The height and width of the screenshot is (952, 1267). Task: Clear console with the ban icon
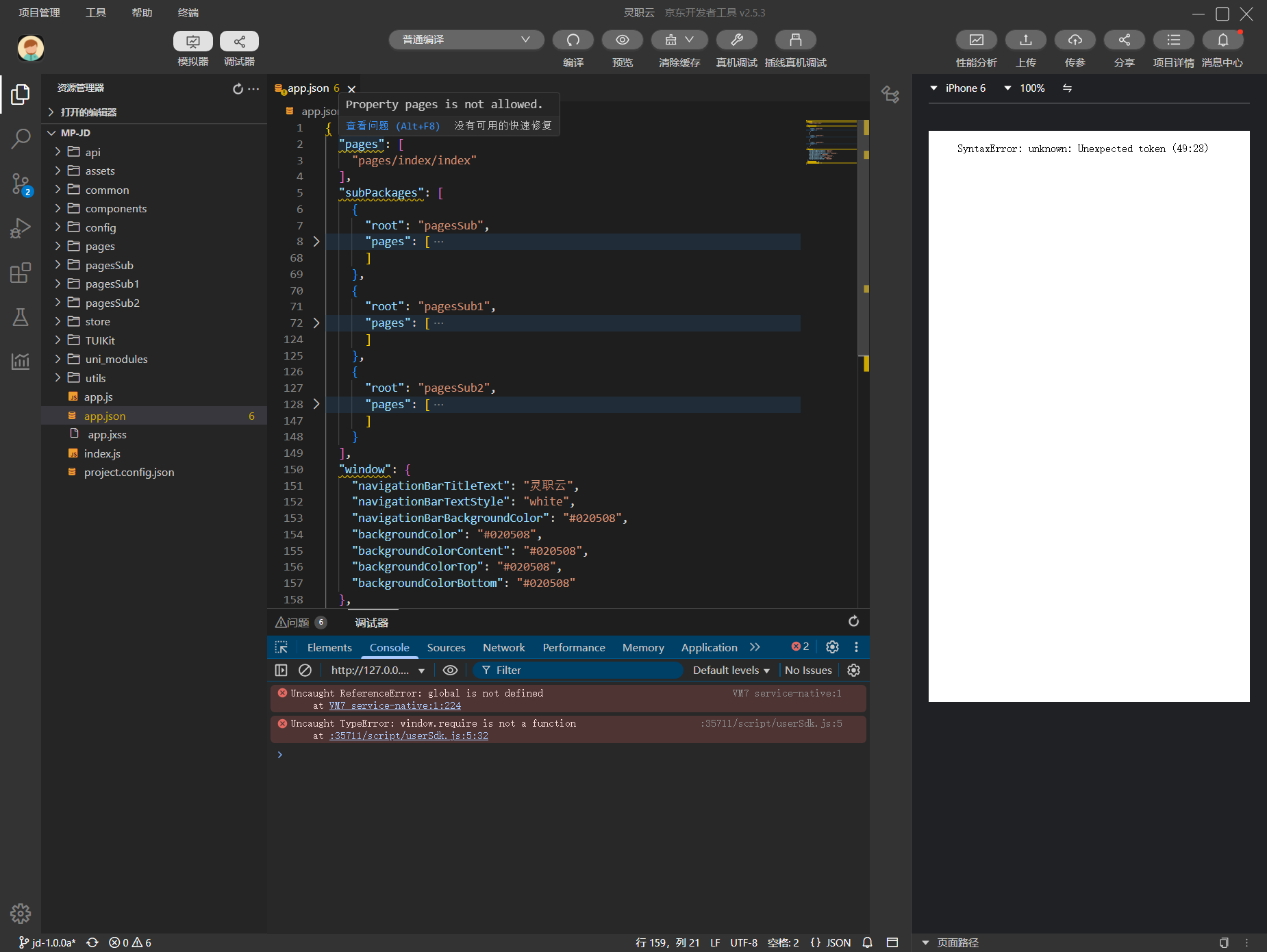pyautogui.click(x=305, y=670)
